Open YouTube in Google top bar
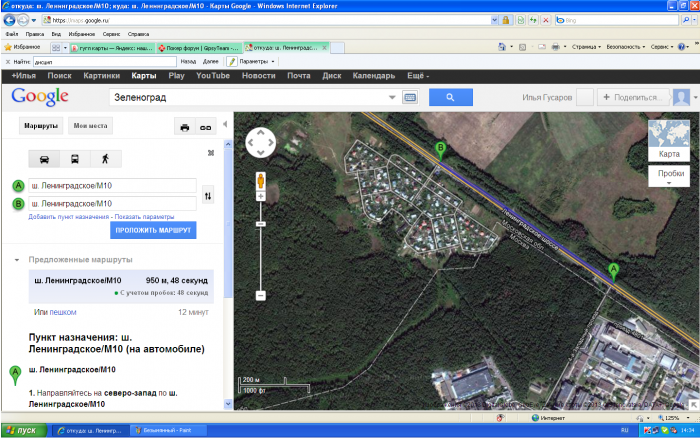 click(x=213, y=76)
